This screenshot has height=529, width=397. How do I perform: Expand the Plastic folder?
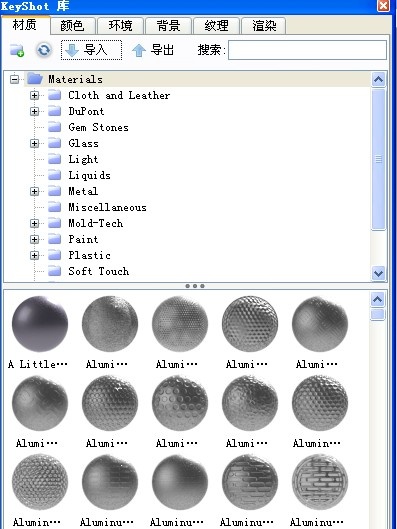[34, 255]
